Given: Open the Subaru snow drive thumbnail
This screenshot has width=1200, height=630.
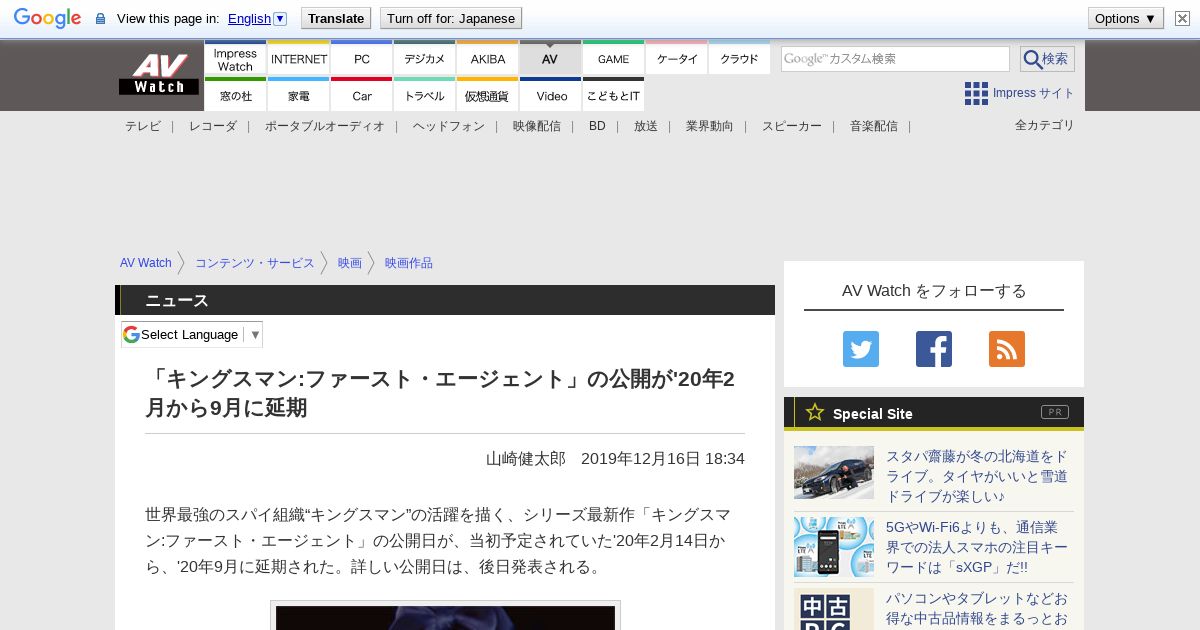Looking at the screenshot, I should pos(834,472).
